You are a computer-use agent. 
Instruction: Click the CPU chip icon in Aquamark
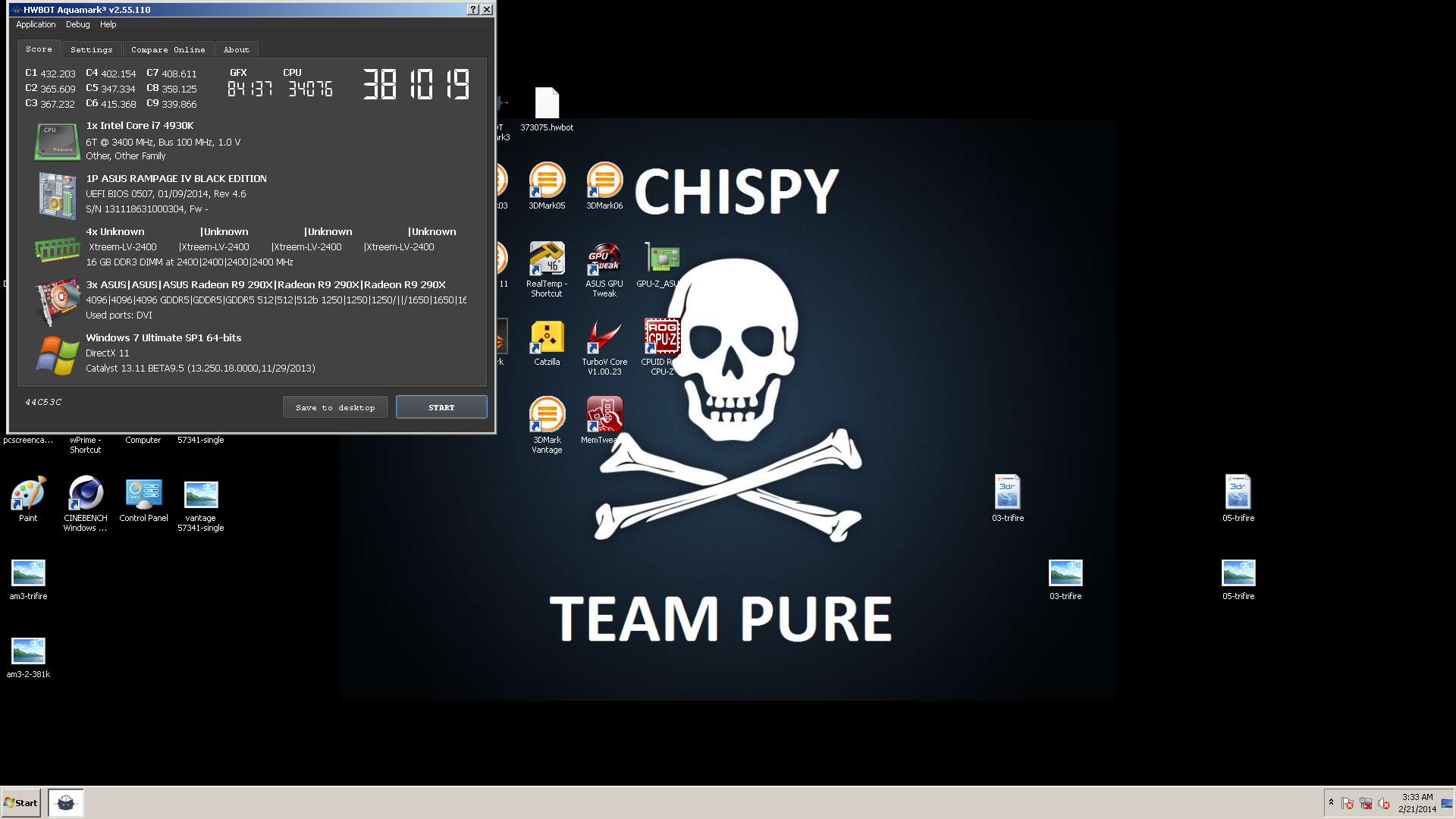point(58,142)
